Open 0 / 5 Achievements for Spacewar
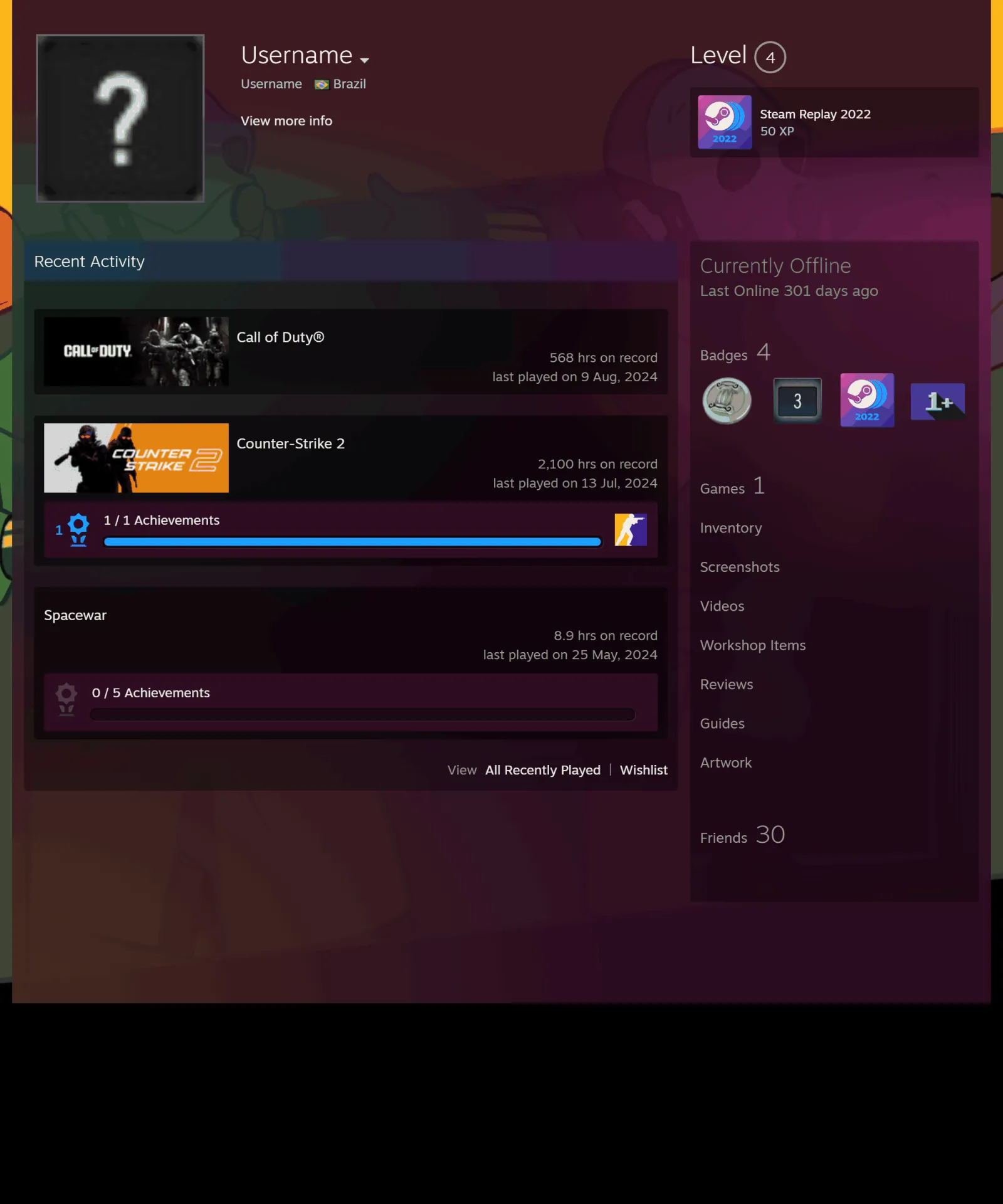Screen dimensions: 1003x1204 pyautogui.click(x=150, y=693)
